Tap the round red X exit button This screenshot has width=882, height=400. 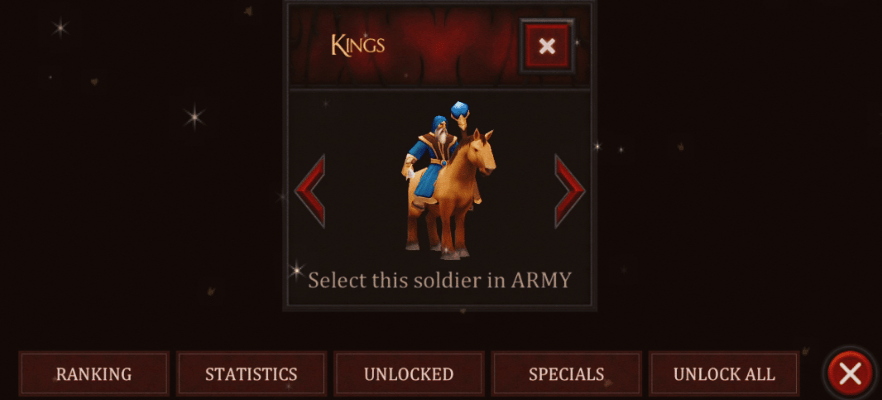(850, 373)
